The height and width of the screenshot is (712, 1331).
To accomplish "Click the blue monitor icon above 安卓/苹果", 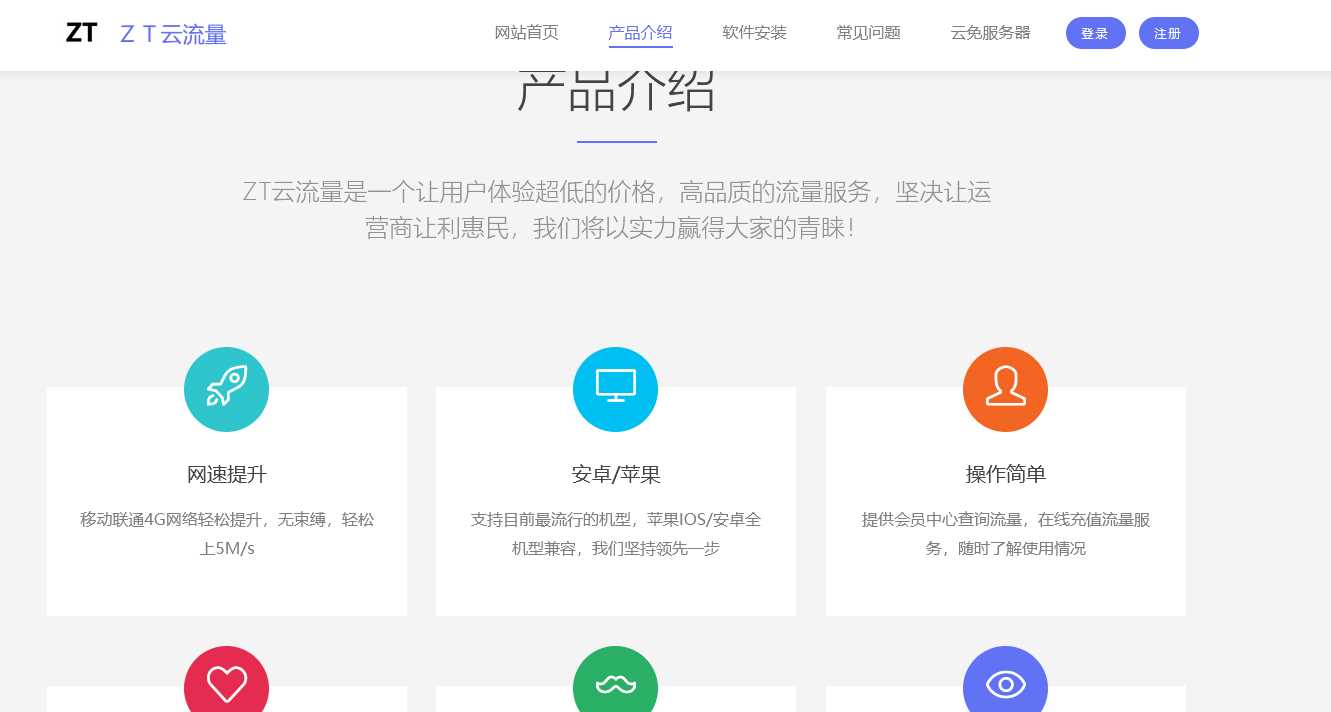I will 615,389.
